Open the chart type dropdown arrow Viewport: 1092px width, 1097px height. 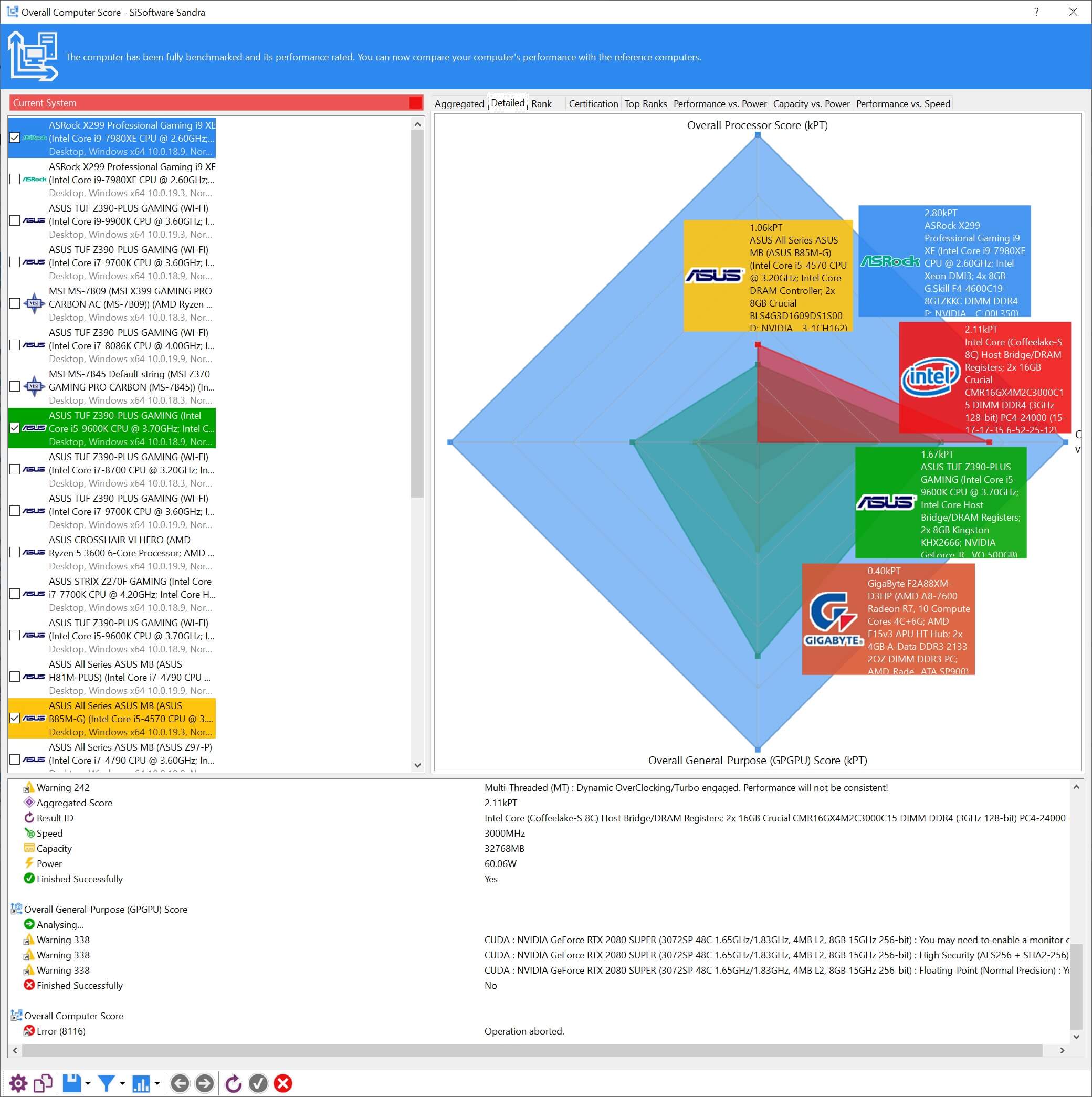click(x=157, y=1083)
